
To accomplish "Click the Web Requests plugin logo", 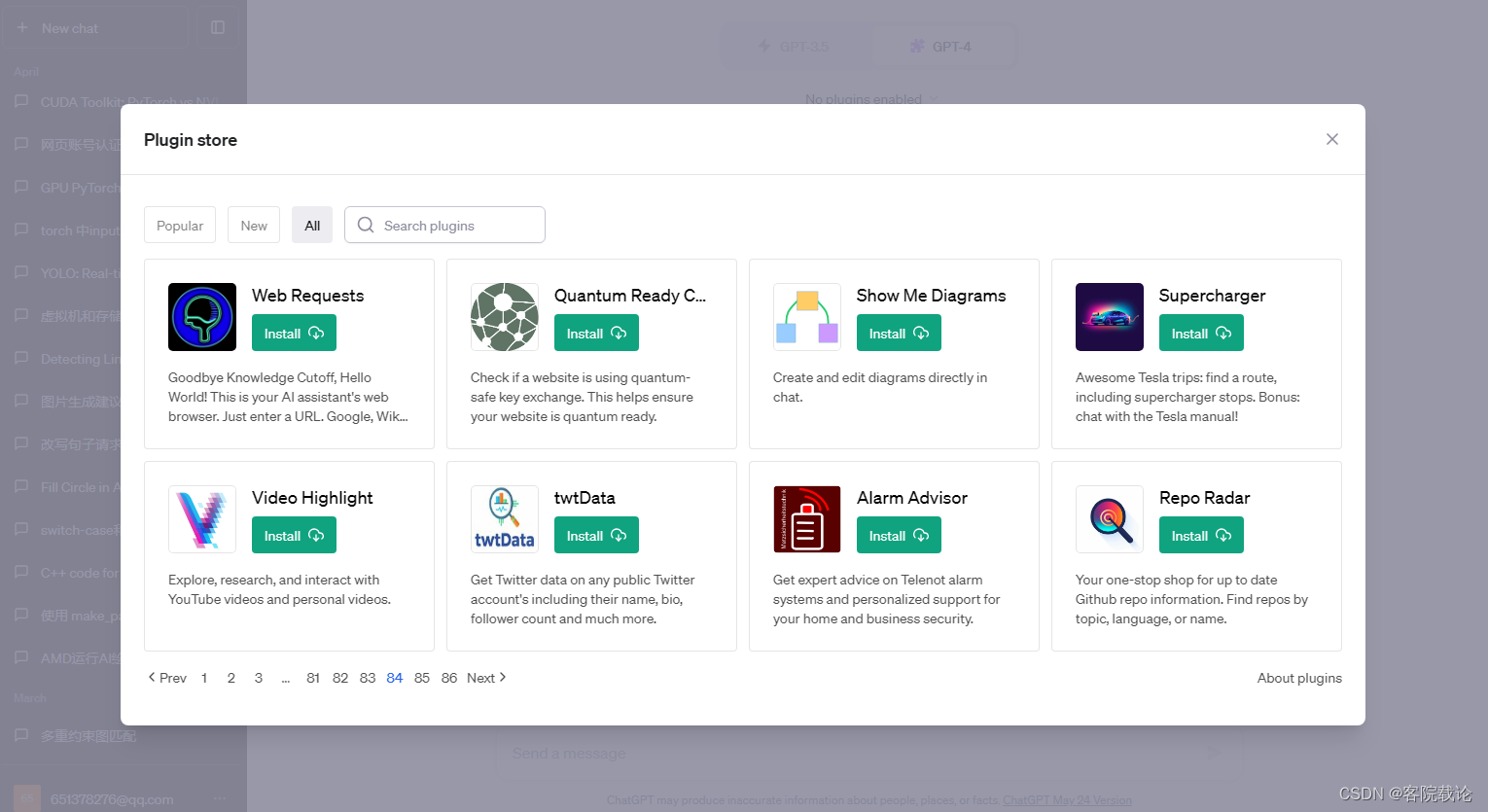I will [x=202, y=317].
